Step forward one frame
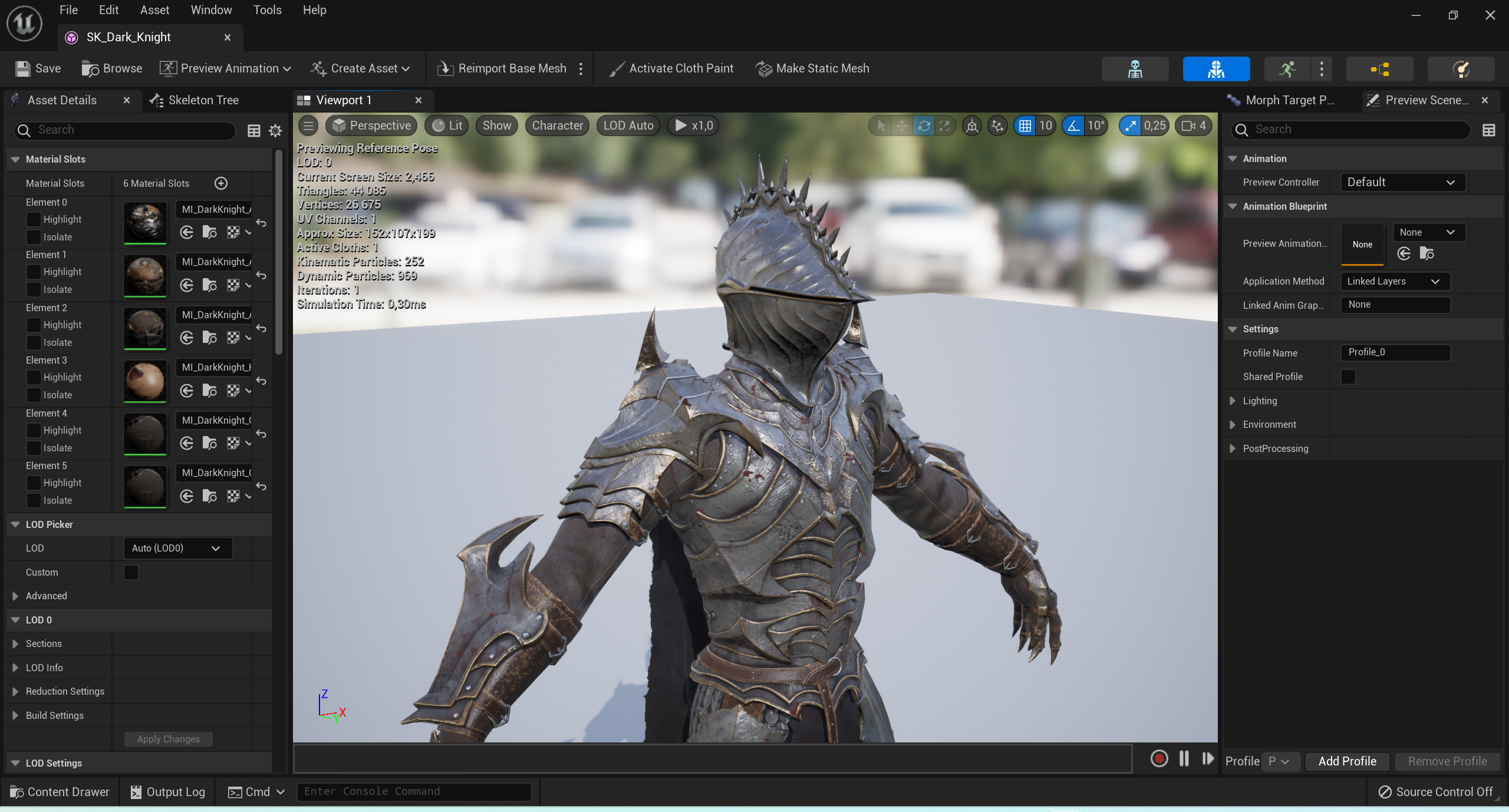Image resolution: width=1509 pixels, height=812 pixels. [x=1208, y=758]
